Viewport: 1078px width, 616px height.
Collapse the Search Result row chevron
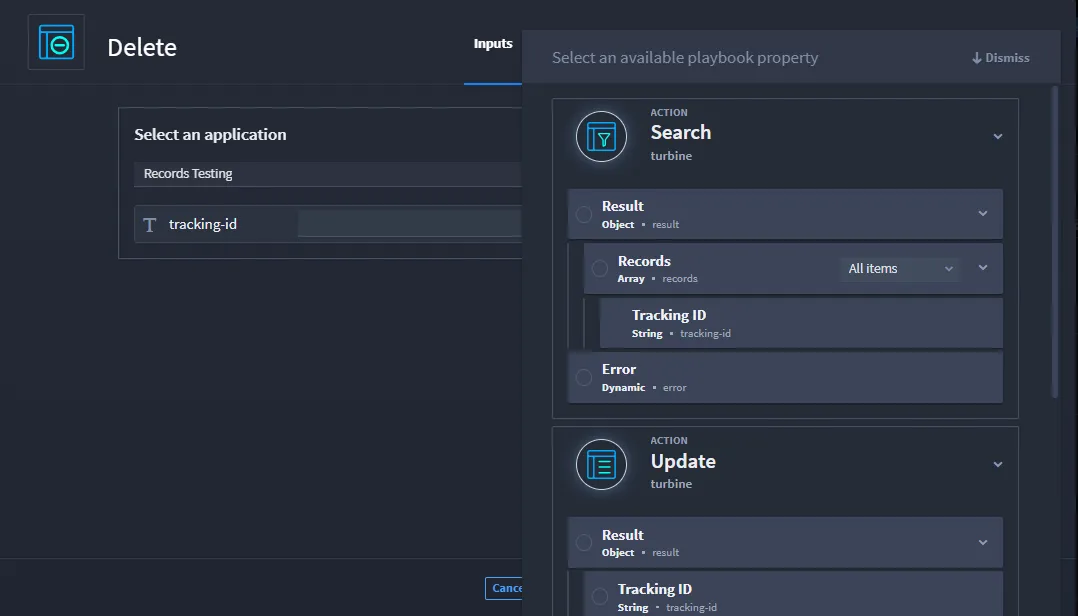point(983,214)
